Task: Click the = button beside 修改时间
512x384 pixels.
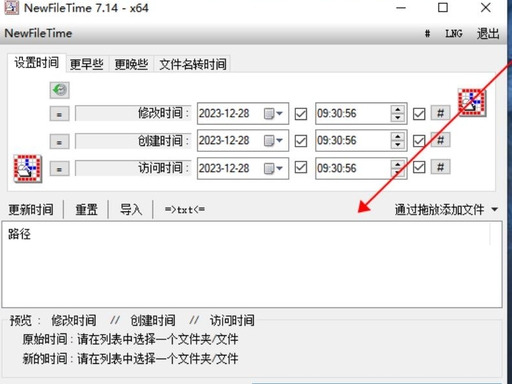Action: click(60, 114)
